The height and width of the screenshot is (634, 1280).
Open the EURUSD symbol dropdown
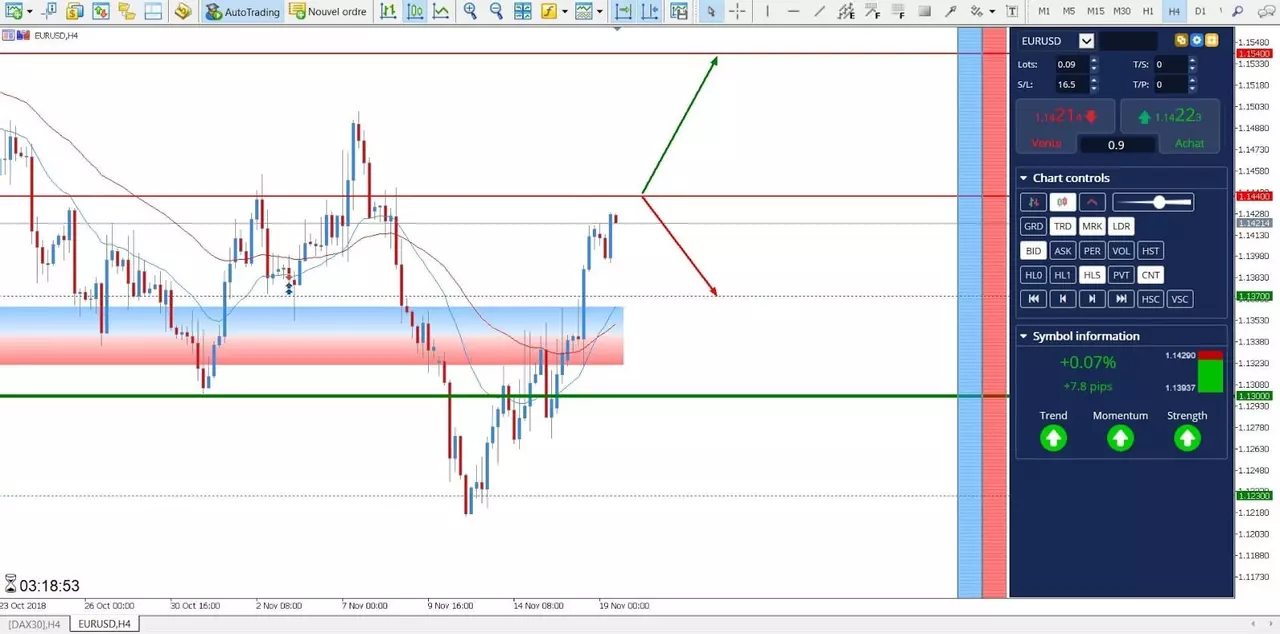click(x=1087, y=41)
